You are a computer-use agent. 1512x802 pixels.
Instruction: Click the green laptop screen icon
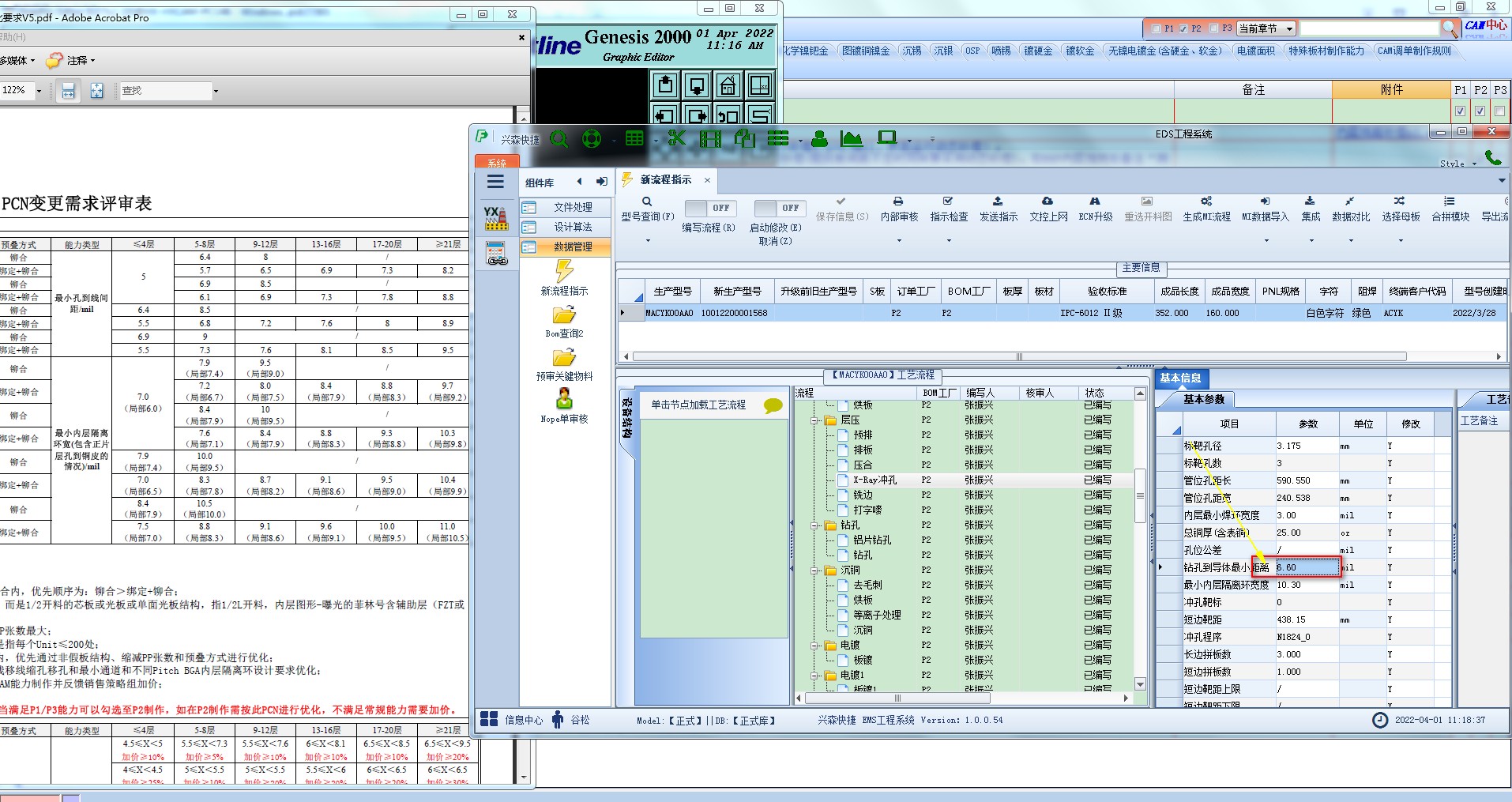tap(887, 138)
